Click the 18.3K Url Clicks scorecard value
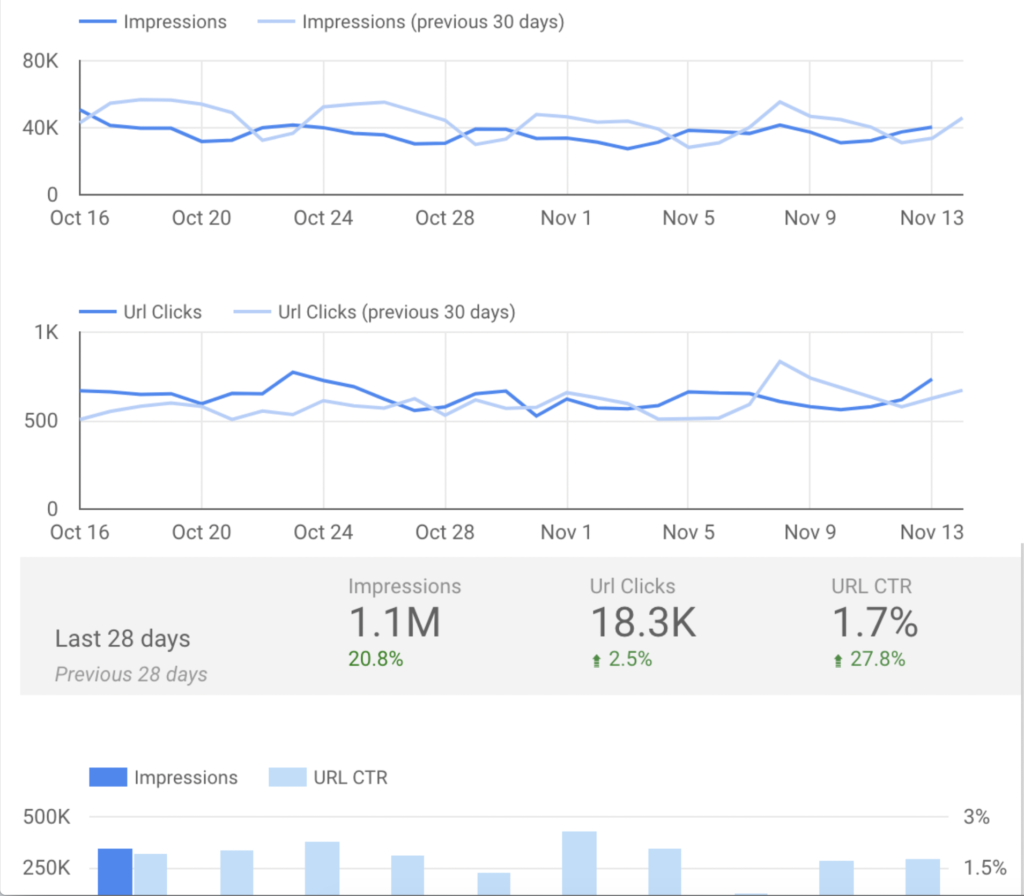Viewport: 1024px width, 896px height. (x=643, y=622)
